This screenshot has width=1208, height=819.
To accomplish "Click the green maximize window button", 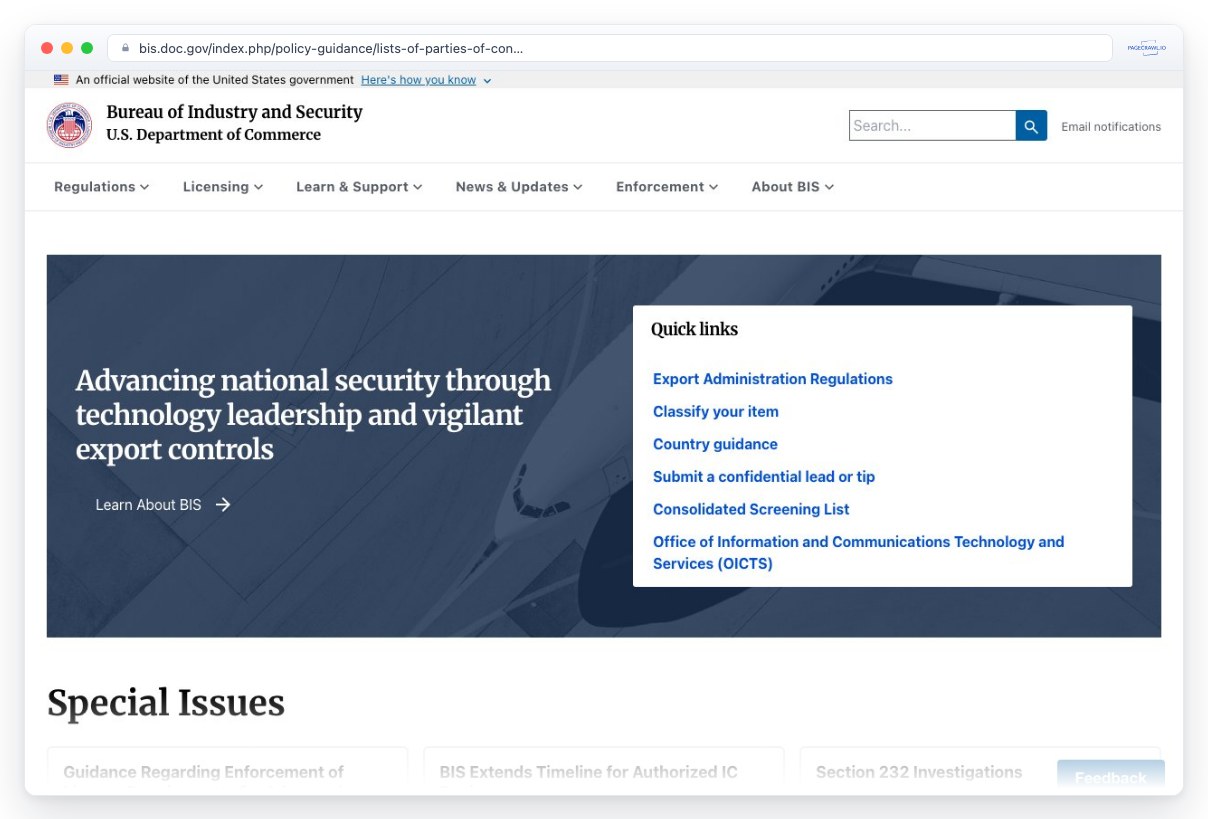I will (87, 48).
